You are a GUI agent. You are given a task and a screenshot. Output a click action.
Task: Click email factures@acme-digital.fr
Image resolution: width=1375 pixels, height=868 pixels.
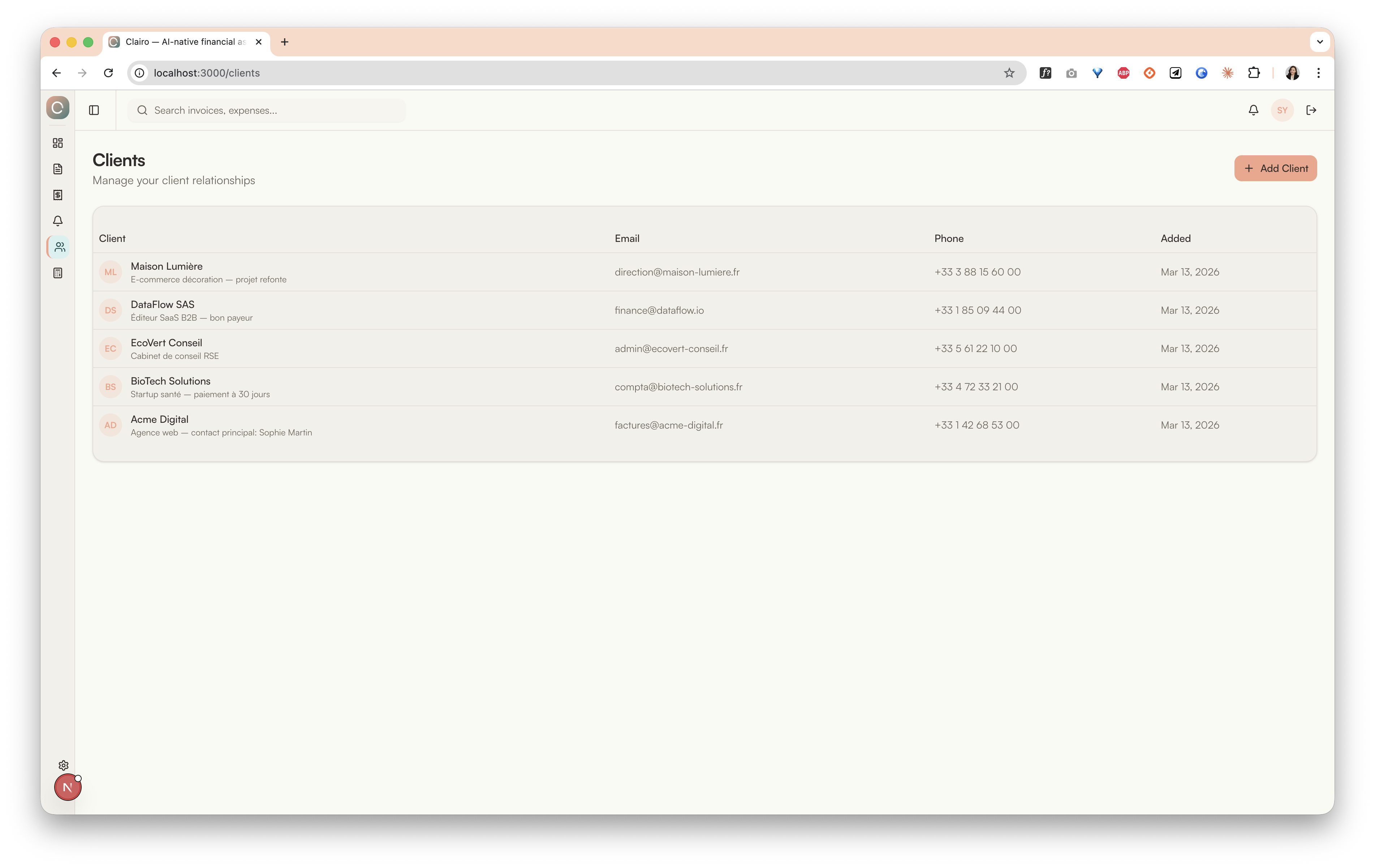pos(669,425)
